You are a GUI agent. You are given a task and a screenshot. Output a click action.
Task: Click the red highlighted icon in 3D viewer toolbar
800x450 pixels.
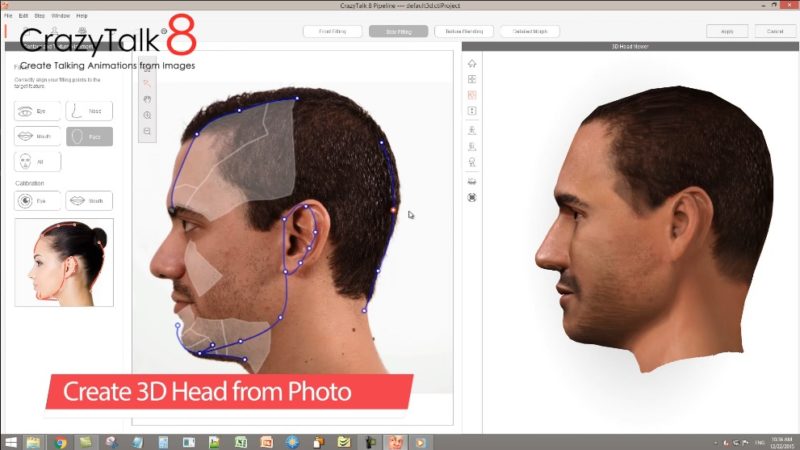tap(472, 95)
